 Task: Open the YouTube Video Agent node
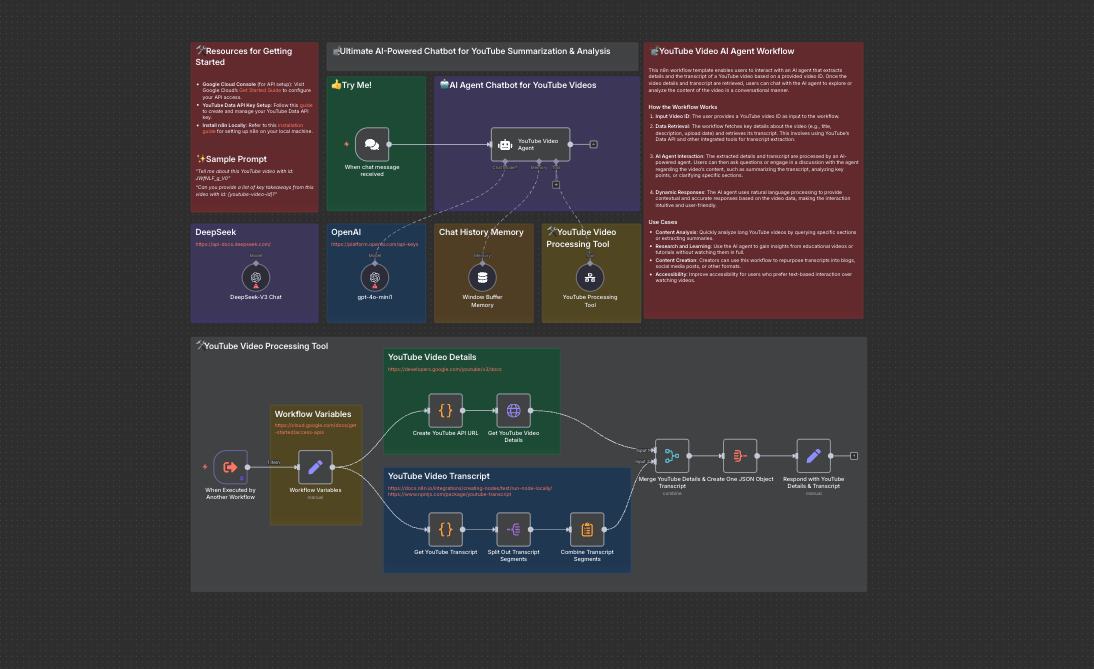pos(530,144)
